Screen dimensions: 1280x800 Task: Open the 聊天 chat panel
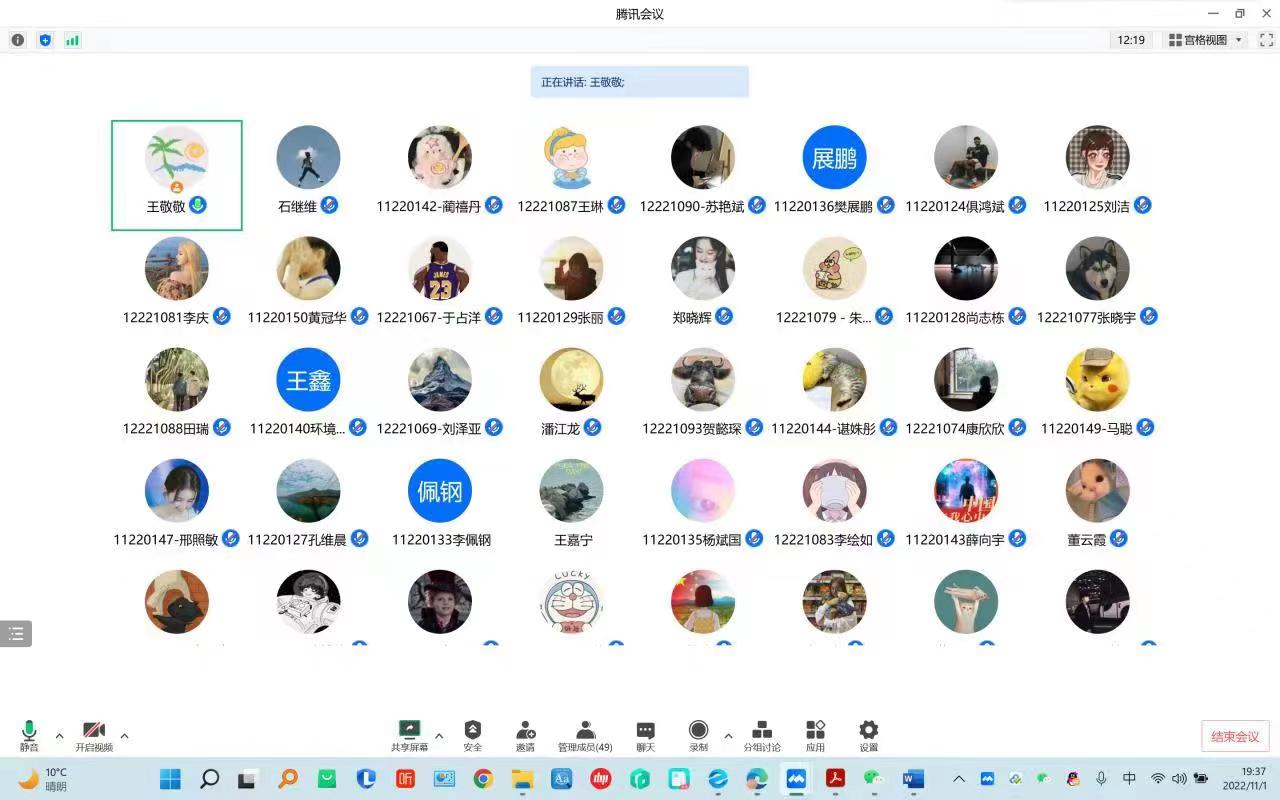coord(646,735)
